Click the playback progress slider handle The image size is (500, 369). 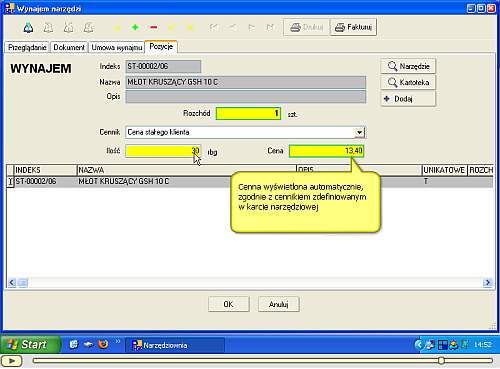click(441, 360)
